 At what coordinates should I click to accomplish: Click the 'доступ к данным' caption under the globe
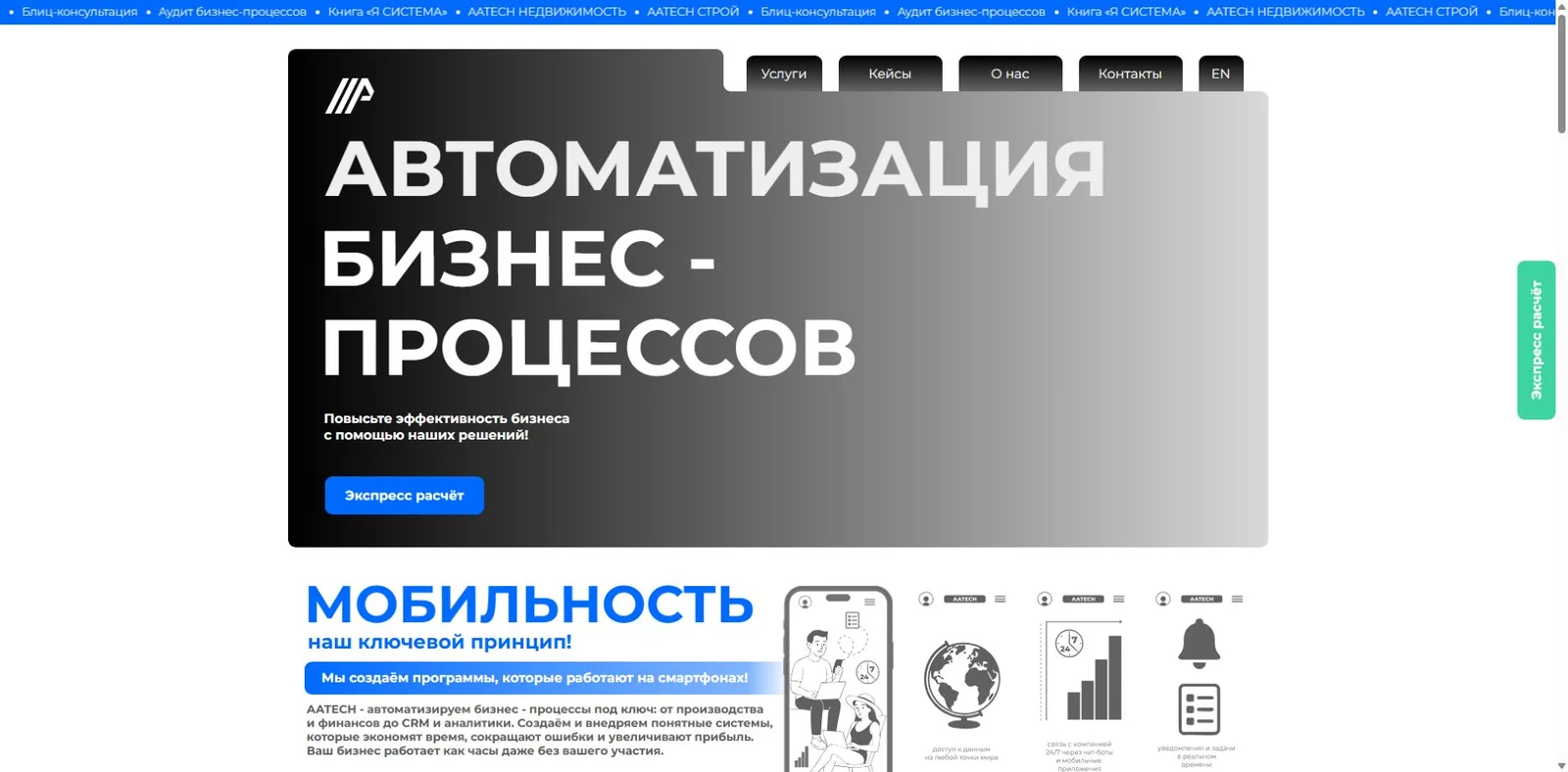[x=961, y=753]
